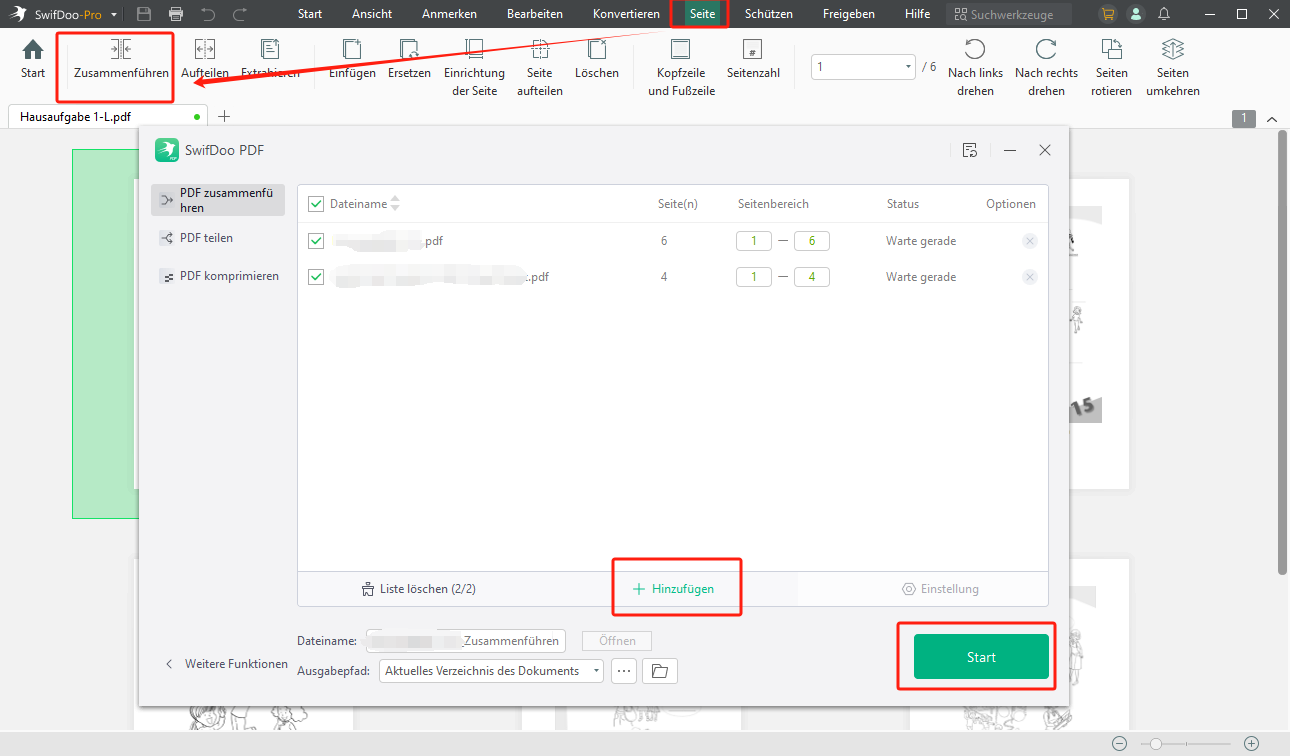
Task: Open the Bearbeiten menu
Action: 535,14
